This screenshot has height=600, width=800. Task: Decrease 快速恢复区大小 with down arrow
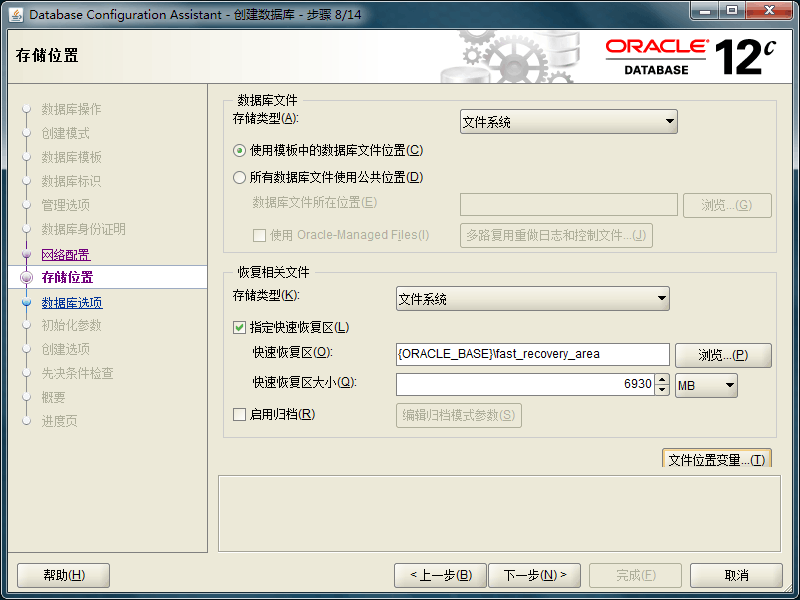[x=662, y=390]
